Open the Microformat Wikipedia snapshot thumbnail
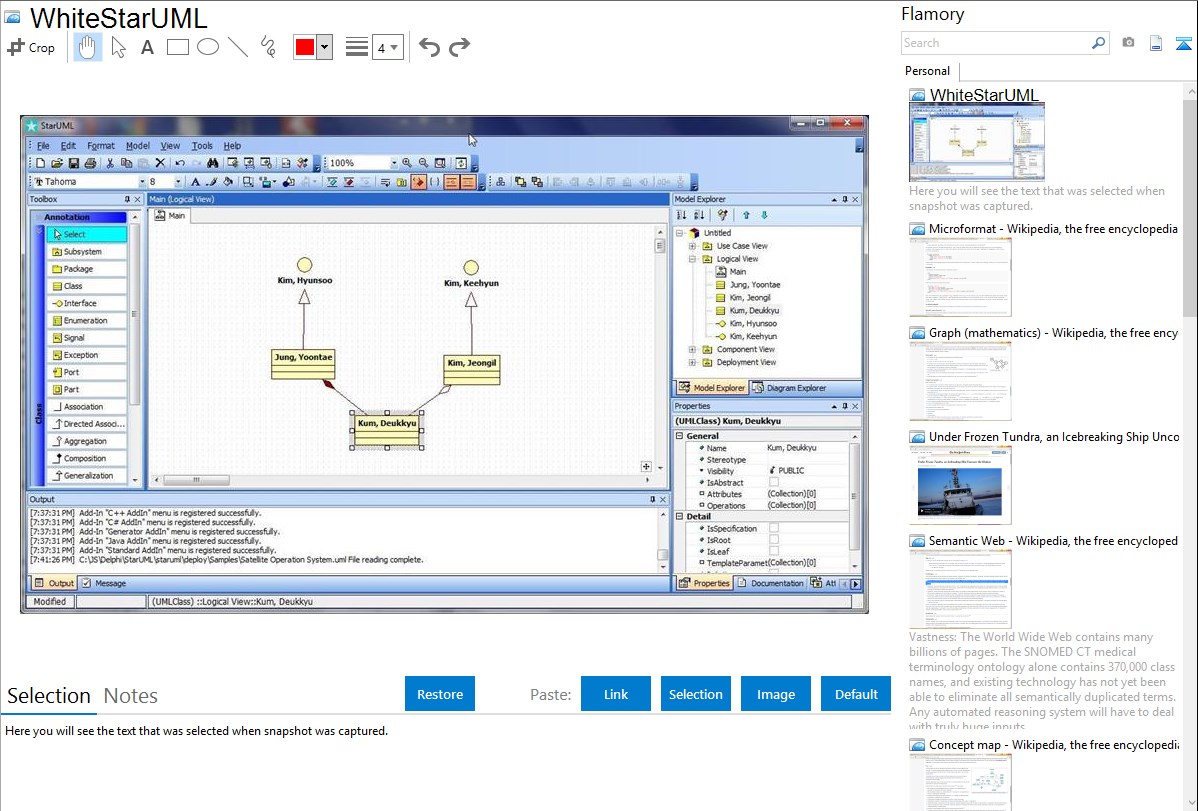Screen dimensions: 1198x811 [960, 277]
